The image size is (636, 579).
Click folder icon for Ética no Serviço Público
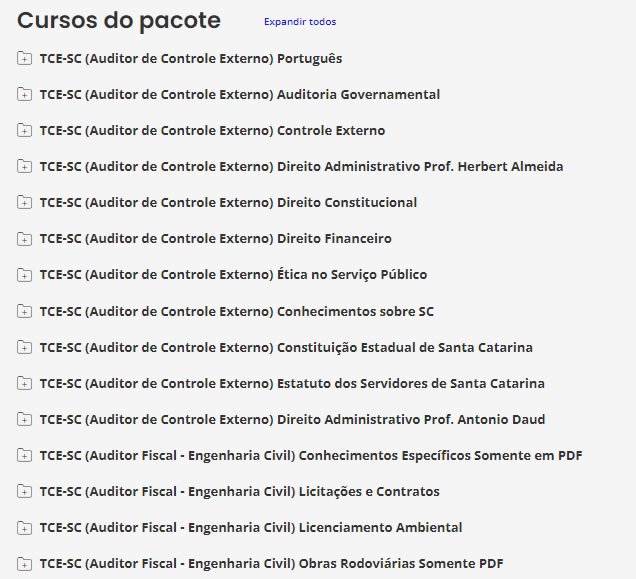point(24,274)
